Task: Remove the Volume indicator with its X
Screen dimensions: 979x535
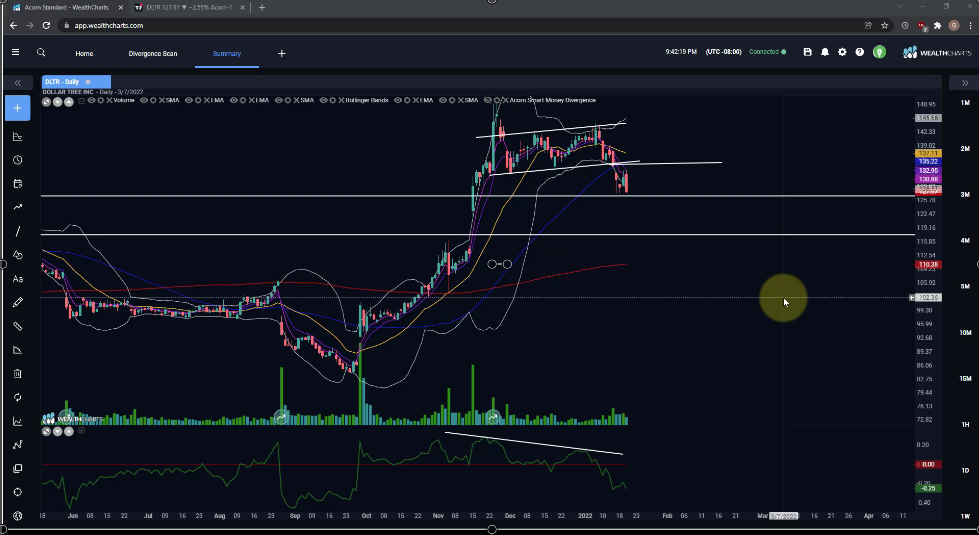Action: tap(109, 100)
